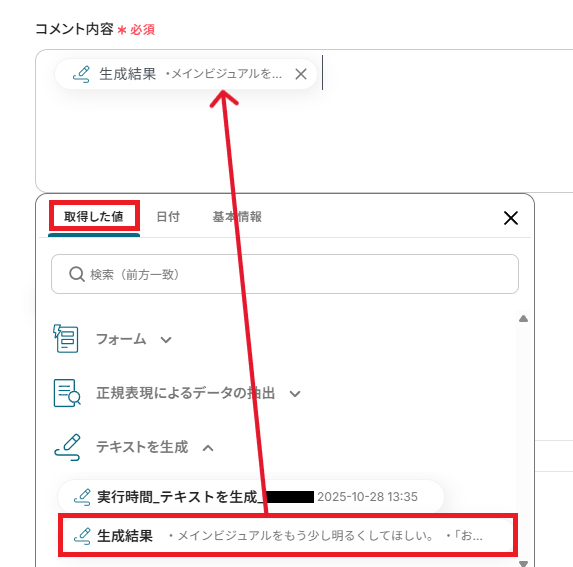Click the scrollbar up arrow in list
Image resolution: width=573 pixels, height=567 pixels.
click(x=523, y=319)
